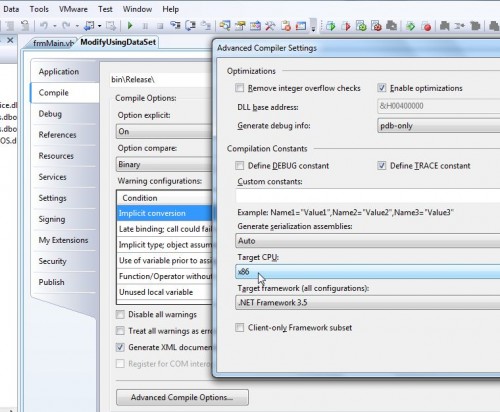500x412 pixels.
Task: Check Remove integer overflow checks
Action: 239,88
